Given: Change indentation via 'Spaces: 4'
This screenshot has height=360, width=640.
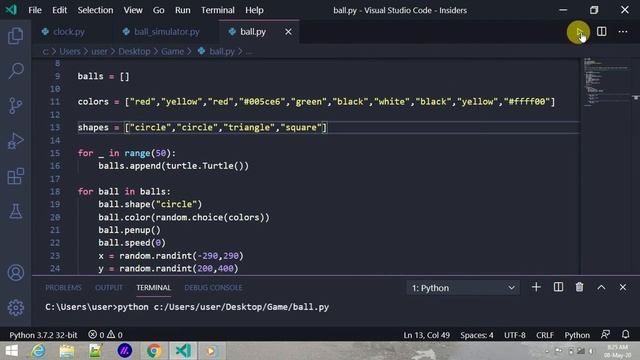Looking at the screenshot, I should [x=477, y=335].
